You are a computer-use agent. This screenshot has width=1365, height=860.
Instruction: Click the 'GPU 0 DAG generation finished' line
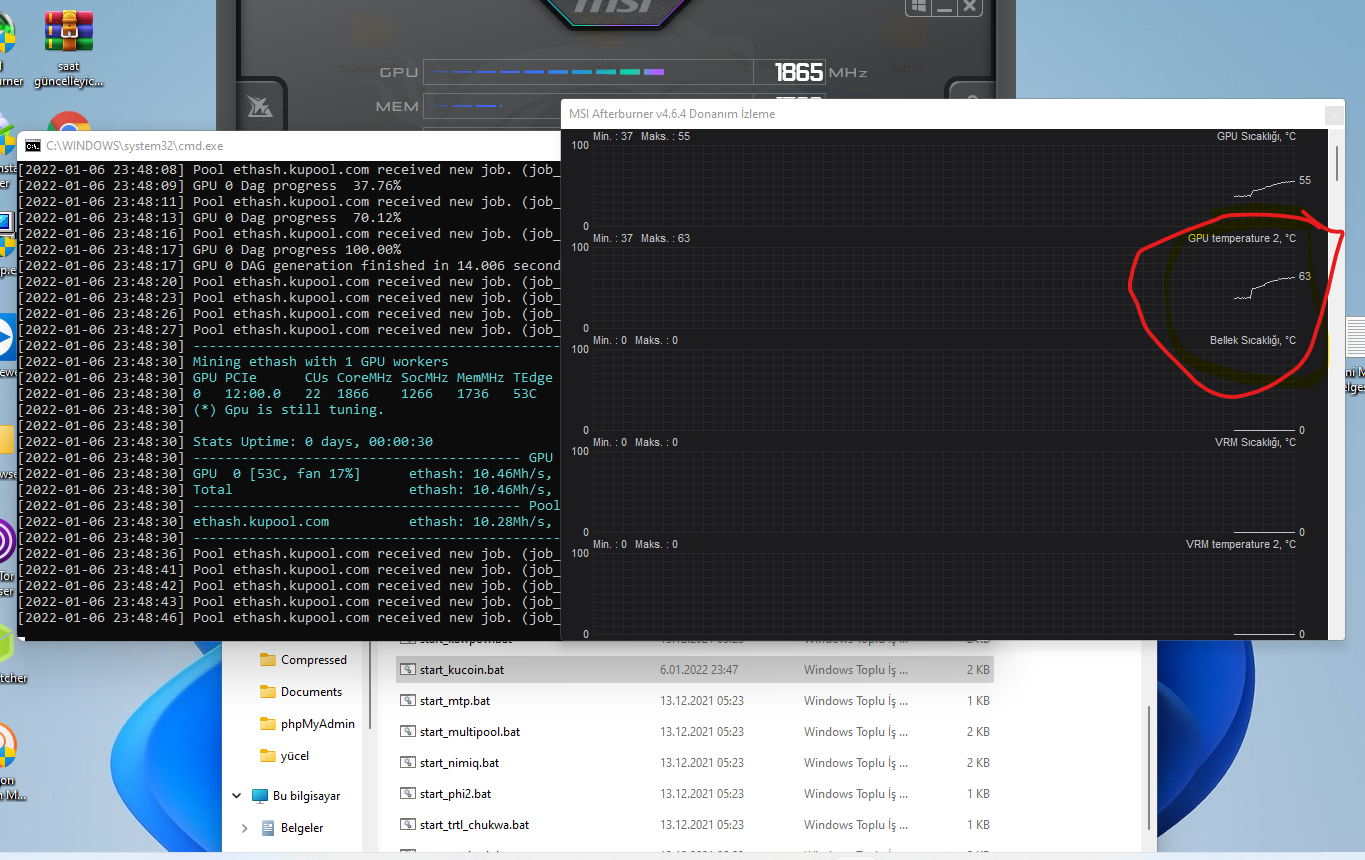point(376,266)
